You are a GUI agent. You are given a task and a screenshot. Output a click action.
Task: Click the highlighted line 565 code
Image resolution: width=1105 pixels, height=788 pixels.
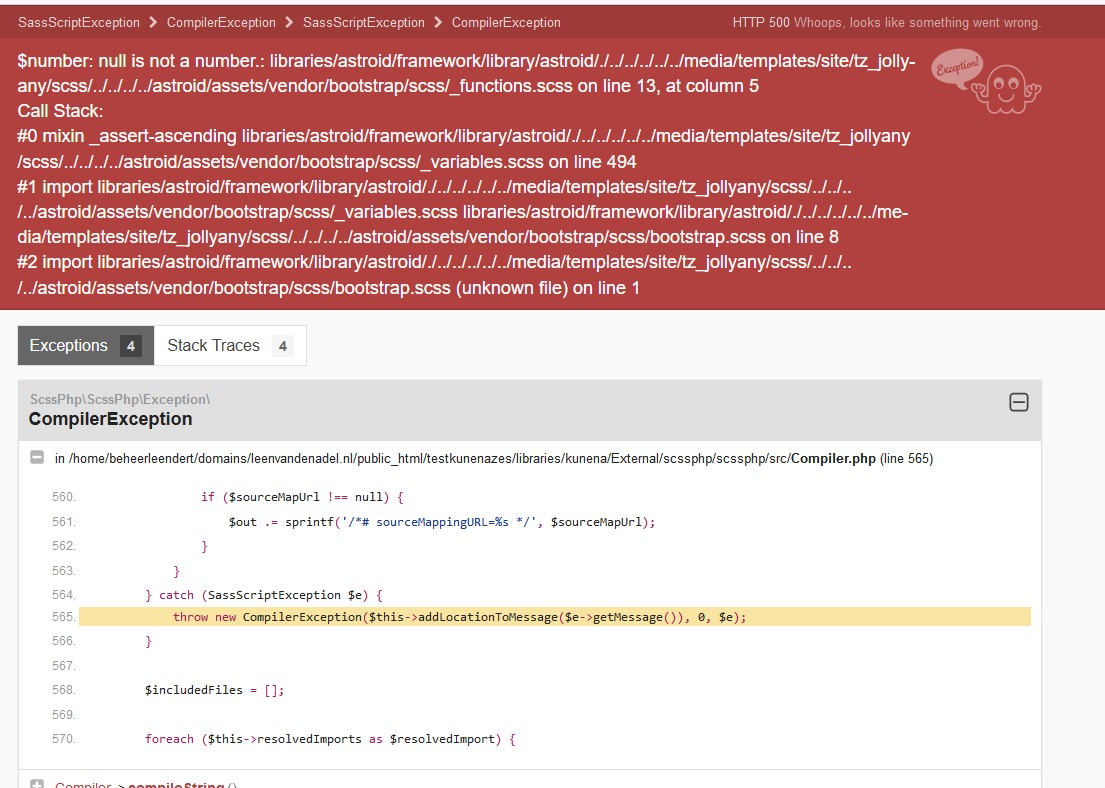tap(460, 617)
